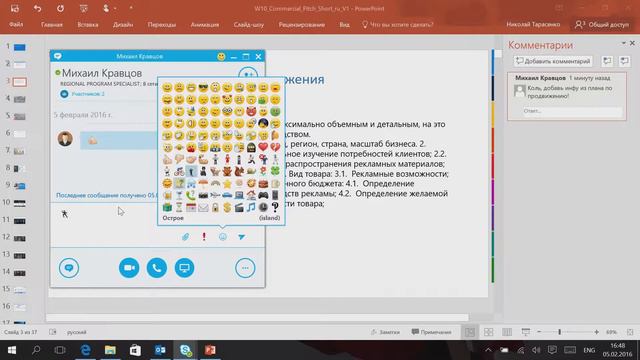Image resolution: width=640 pixels, height=360 pixels.
Task: Click the Ответ reply field
Action: pos(573,111)
